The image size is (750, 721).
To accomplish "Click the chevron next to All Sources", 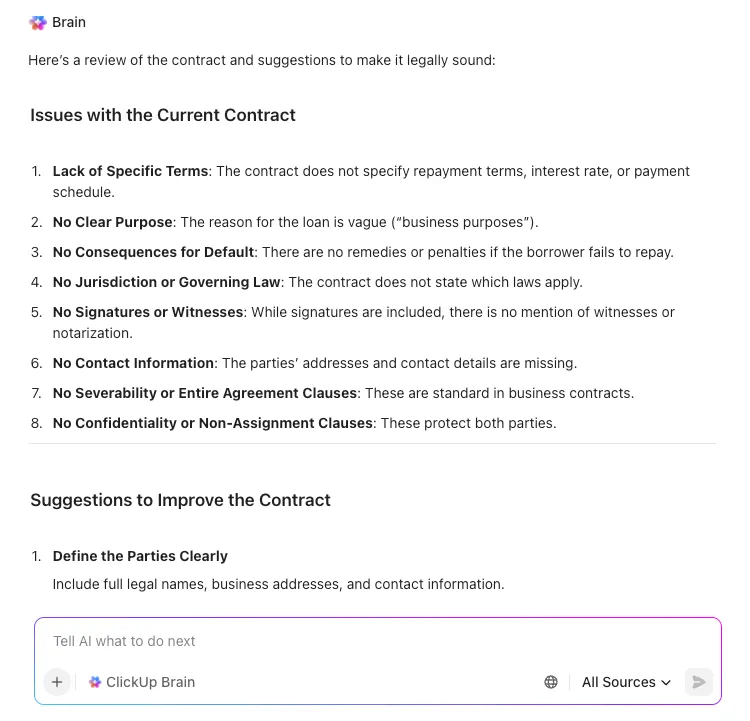I will click(666, 682).
